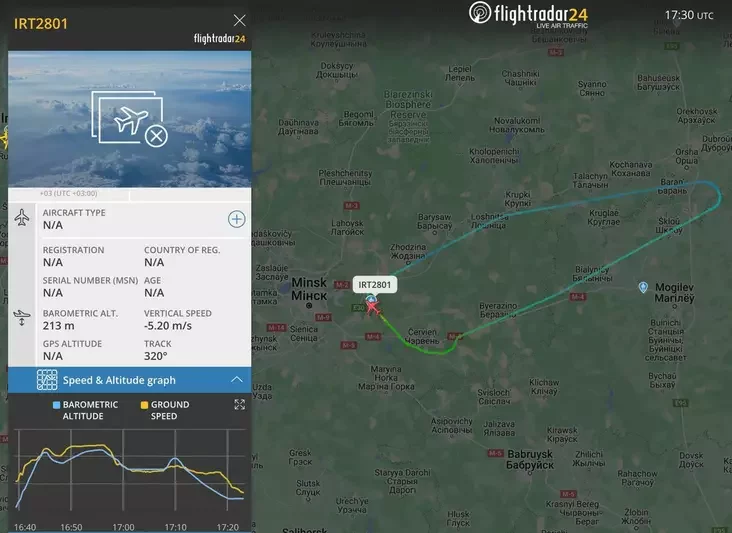Click the IRT2801 callsign label on map
Screen dimensions: 732x533
375,285
